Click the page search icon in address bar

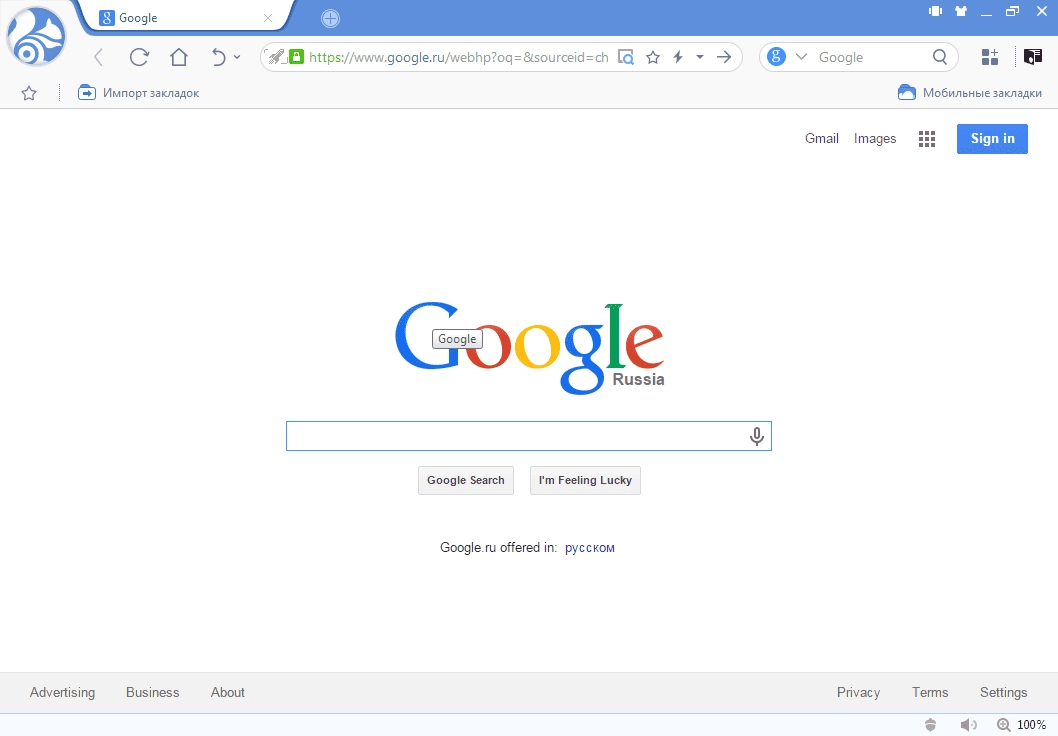(626, 57)
